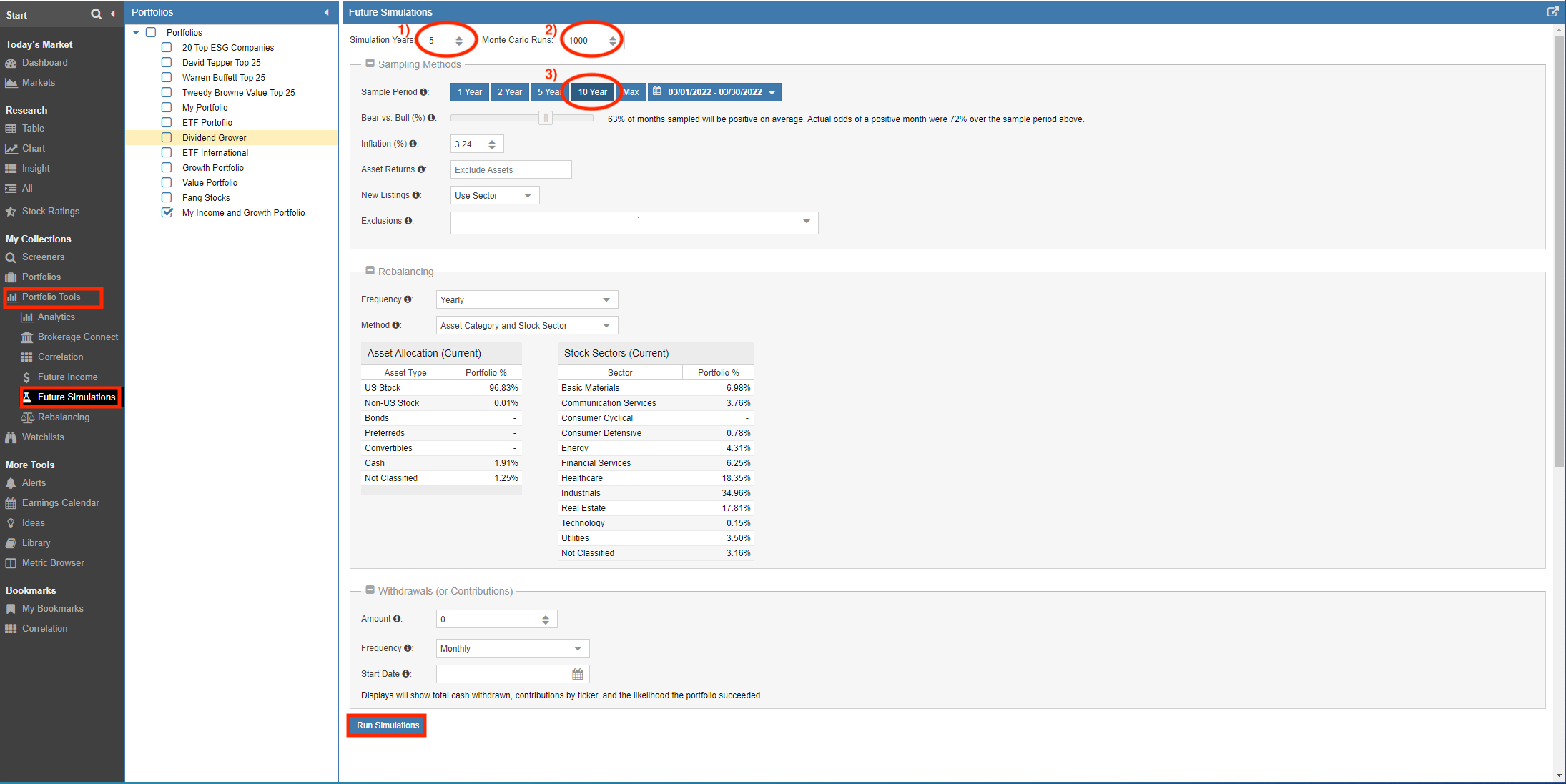Image resolution: width=1566 pixels, height=784 pixels.
Task: Collapse the Portfolios tree root arrow
Action: pos(136,32)
